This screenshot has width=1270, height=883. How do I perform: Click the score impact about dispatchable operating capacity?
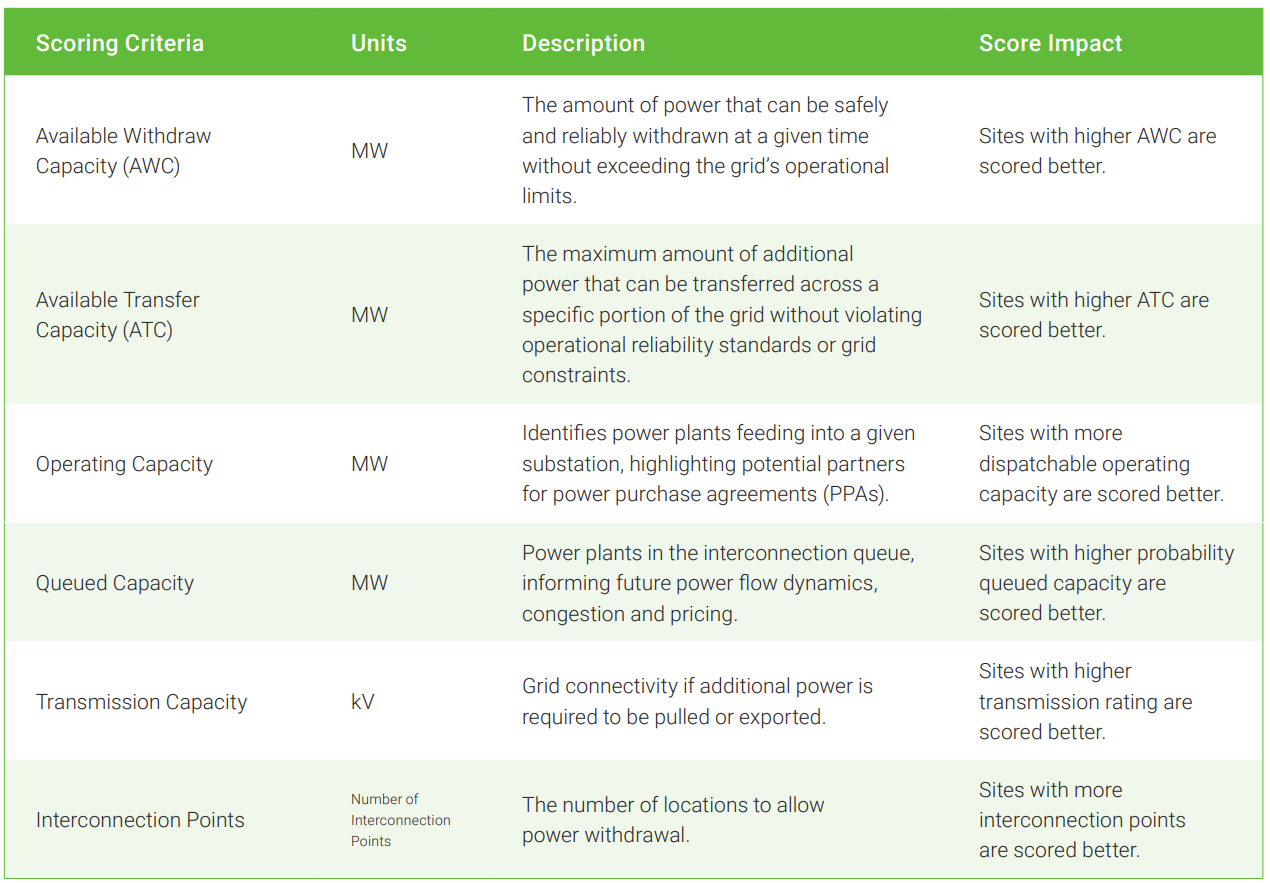(x=1100, y=464)
